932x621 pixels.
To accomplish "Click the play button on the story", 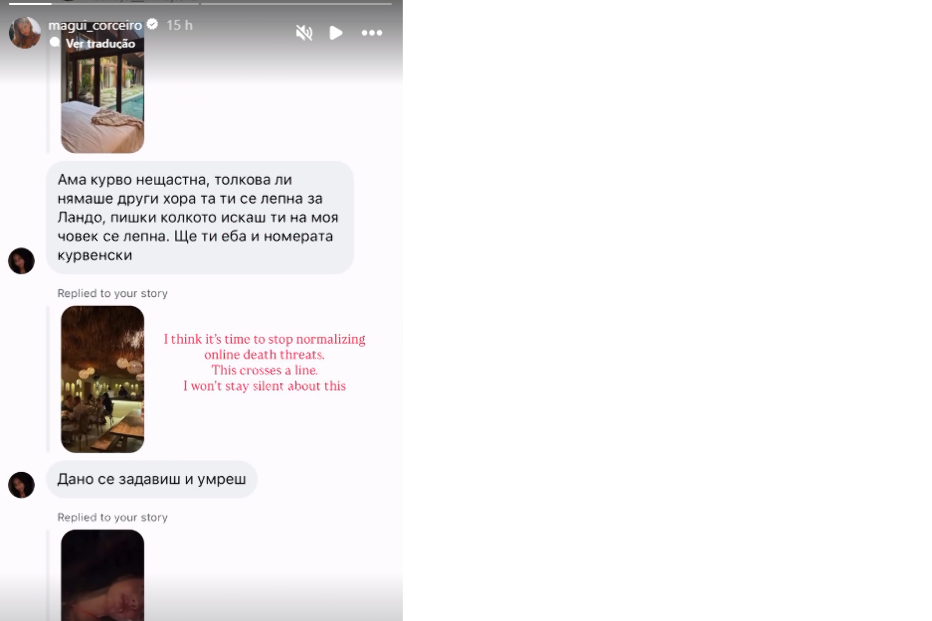I will tap(336, 33).
